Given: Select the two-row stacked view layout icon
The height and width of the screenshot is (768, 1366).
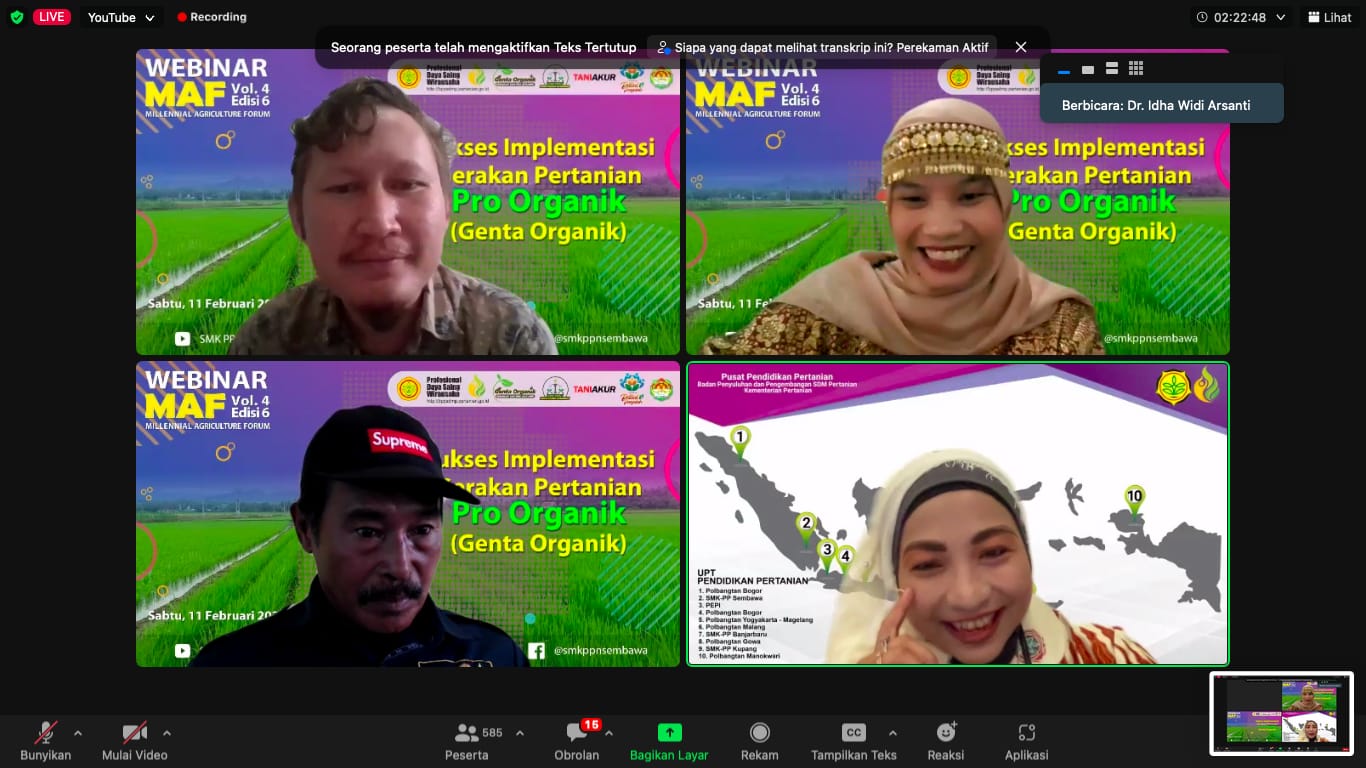Looking at the screenshot, I should (x=1111, y=68).
